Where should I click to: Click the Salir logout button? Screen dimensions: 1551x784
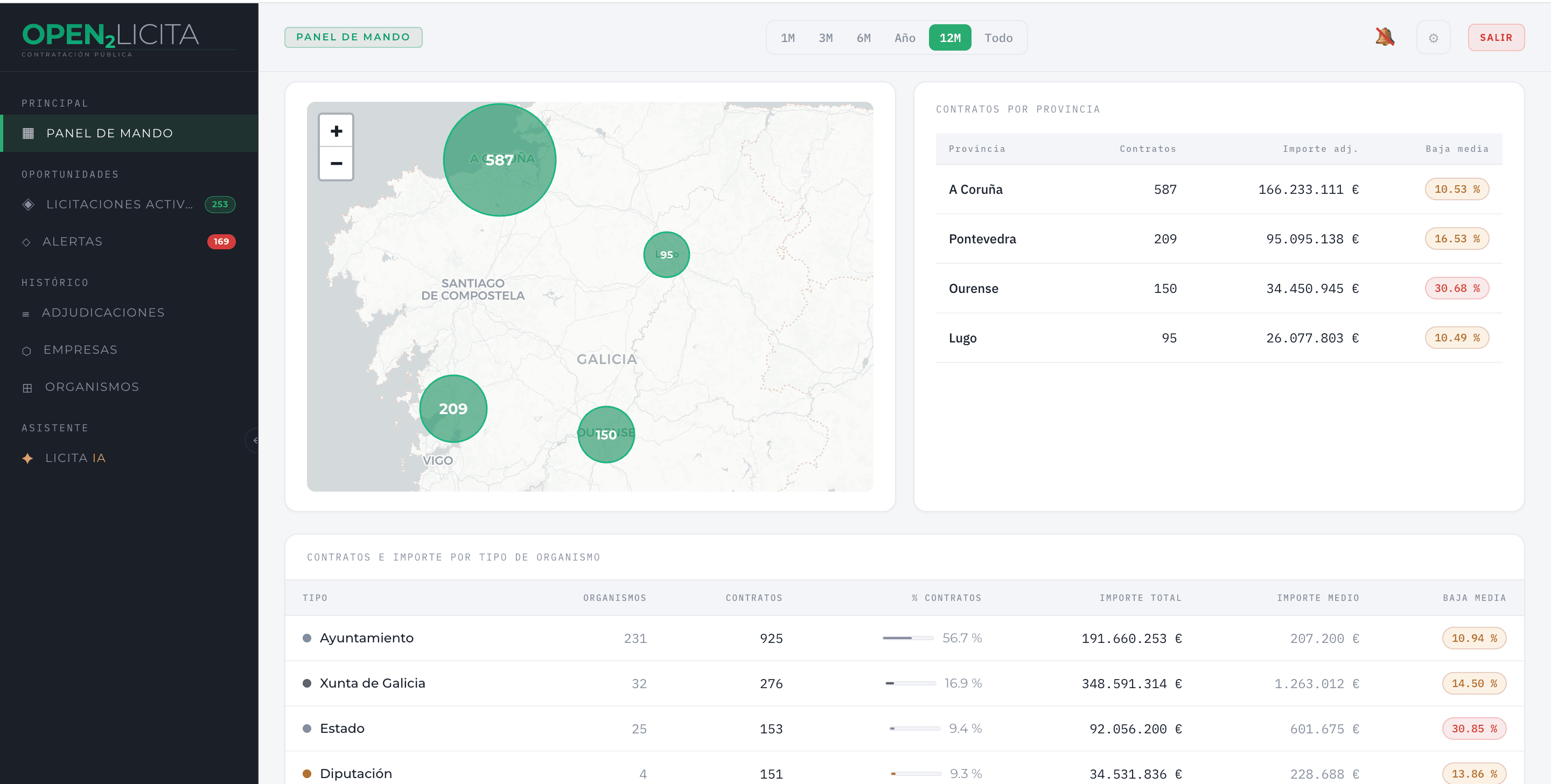pyautogui.click(x=1496, y=38)
